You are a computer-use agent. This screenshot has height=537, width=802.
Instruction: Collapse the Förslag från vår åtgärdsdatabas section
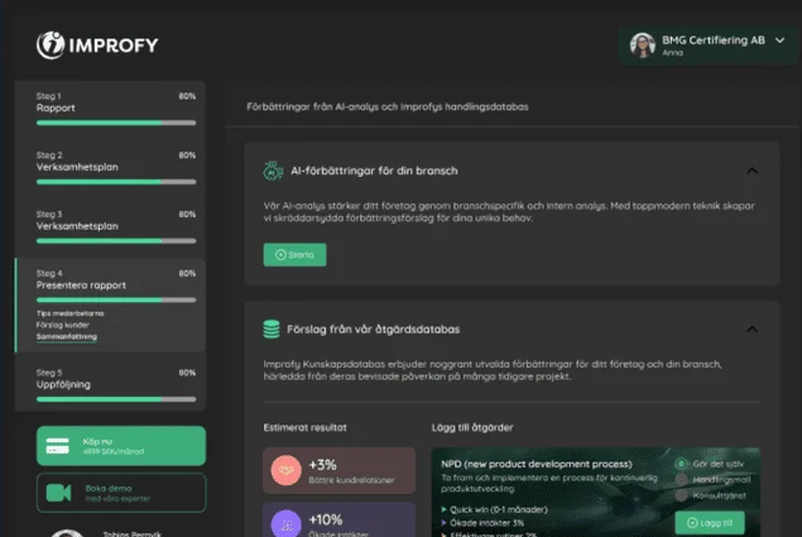752,329
